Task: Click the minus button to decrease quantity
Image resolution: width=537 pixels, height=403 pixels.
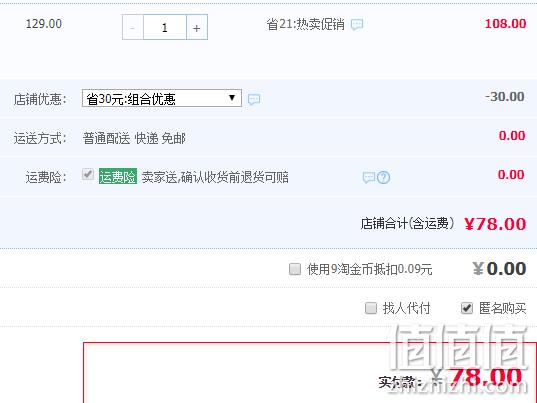Action: pyautogui.click(x=133, y=27)
